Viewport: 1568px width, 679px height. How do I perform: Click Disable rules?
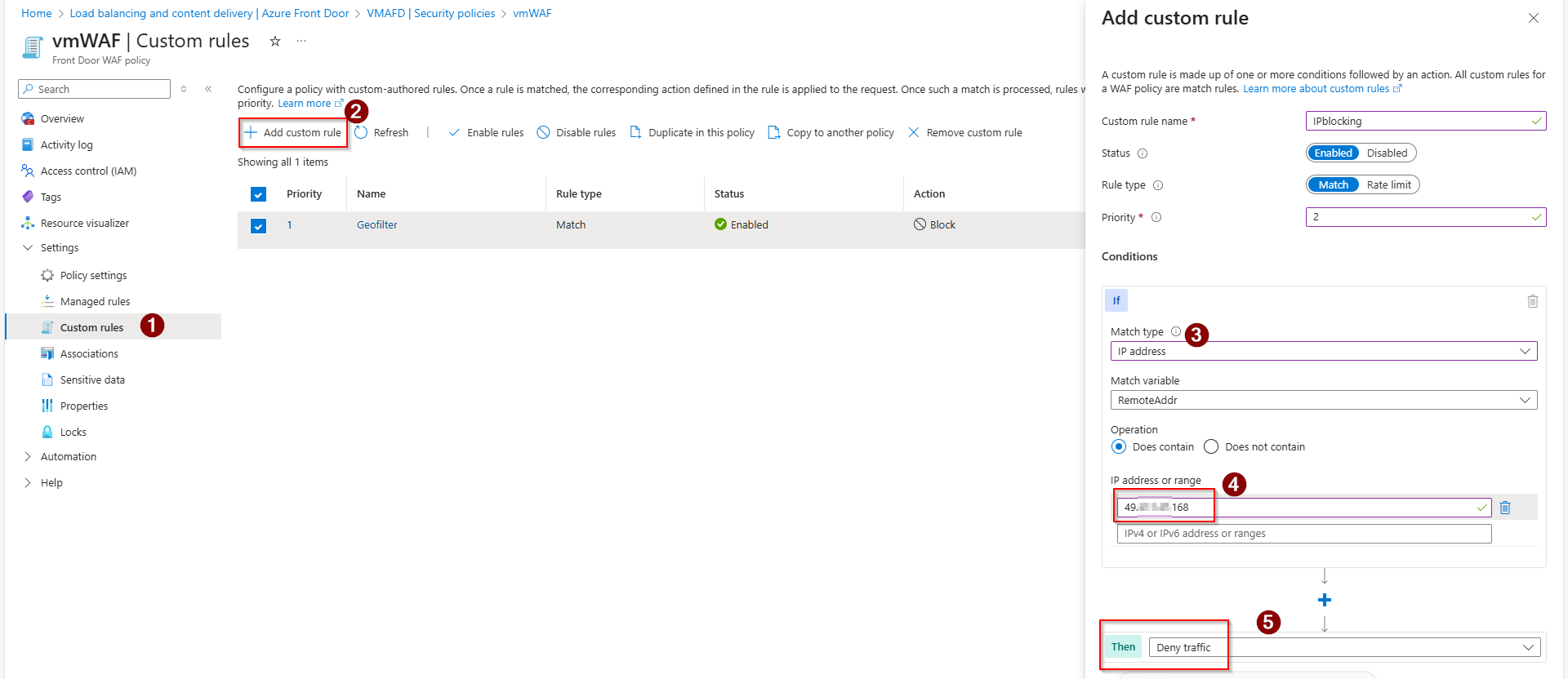click(x=577, y=132)
